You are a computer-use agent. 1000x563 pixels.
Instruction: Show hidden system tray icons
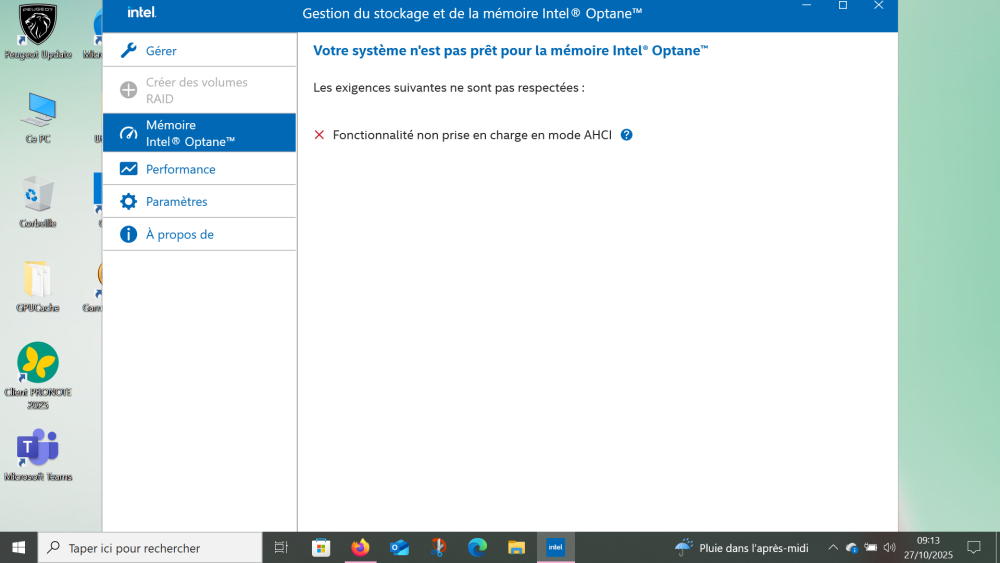tap(833, 548)
